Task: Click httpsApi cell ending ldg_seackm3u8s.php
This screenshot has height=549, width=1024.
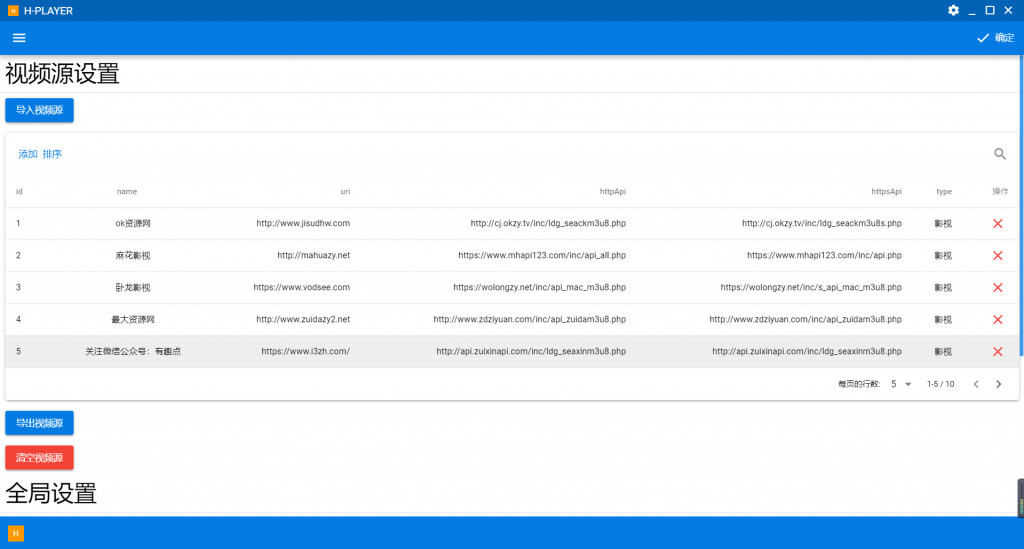Action: [822, 223]
